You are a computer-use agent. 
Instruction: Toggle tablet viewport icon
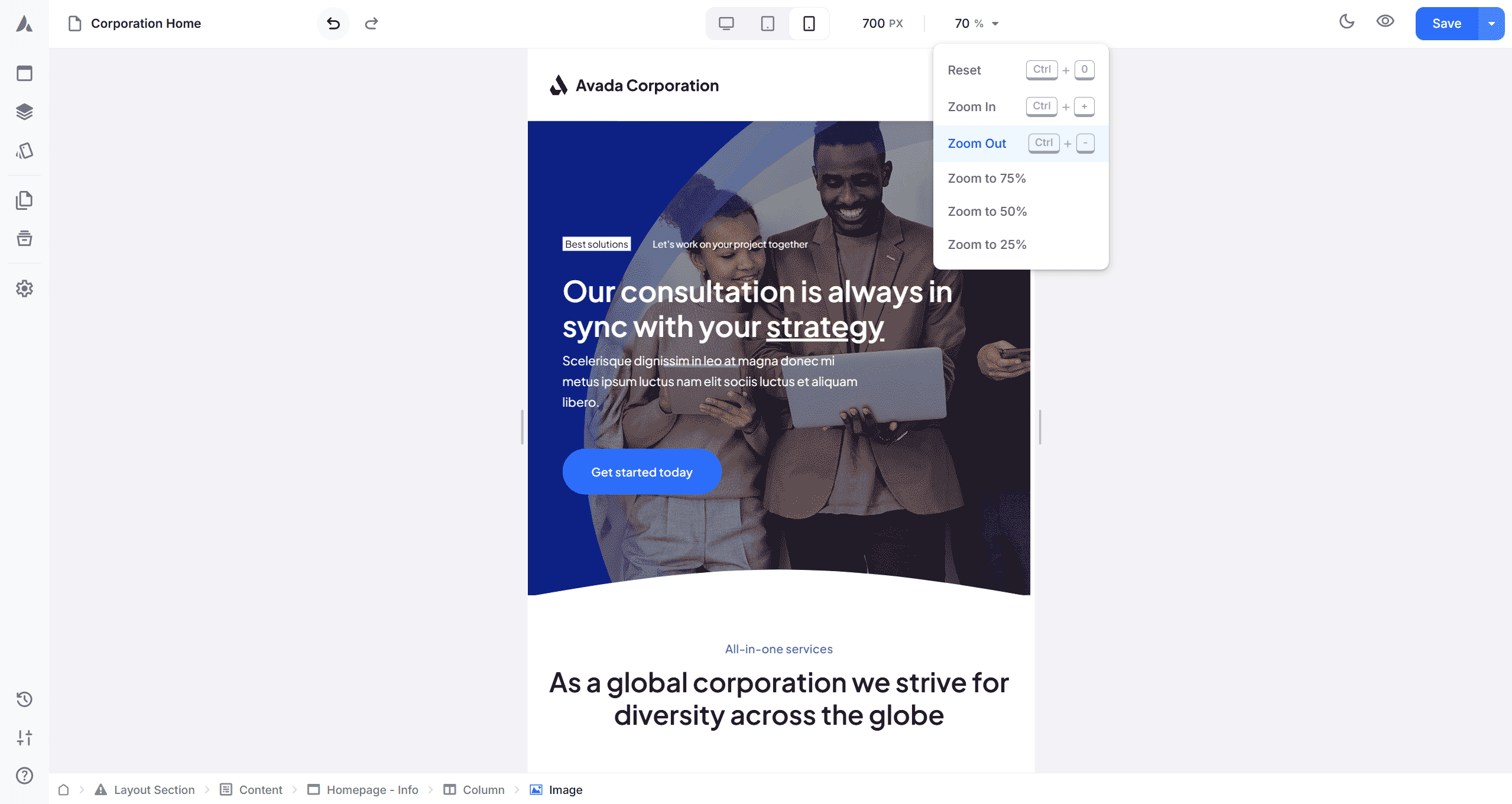pyautogui.click(x=767, y=23)
